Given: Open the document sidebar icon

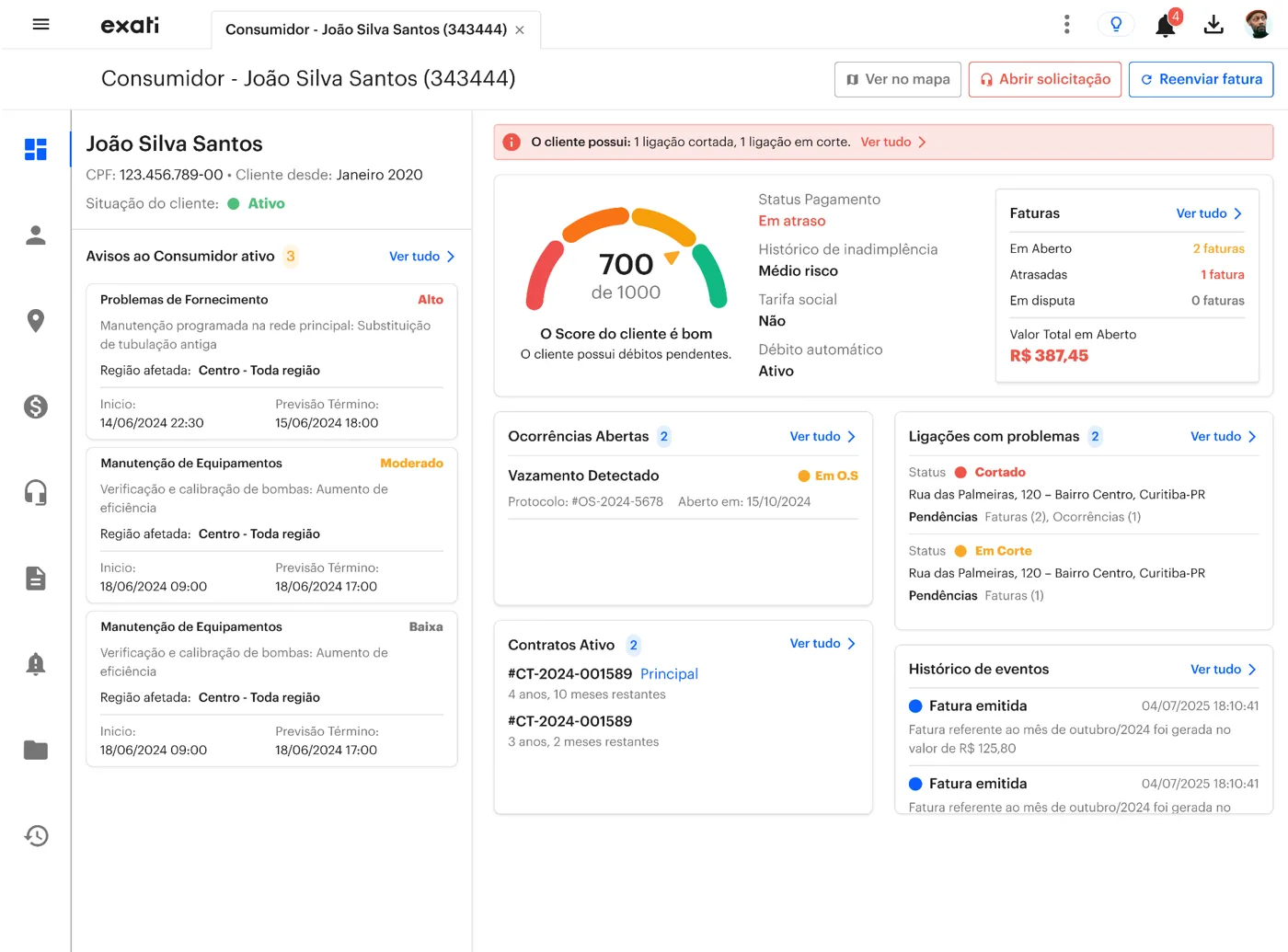Looking at the screenshot, I should [x=36, y=579].
